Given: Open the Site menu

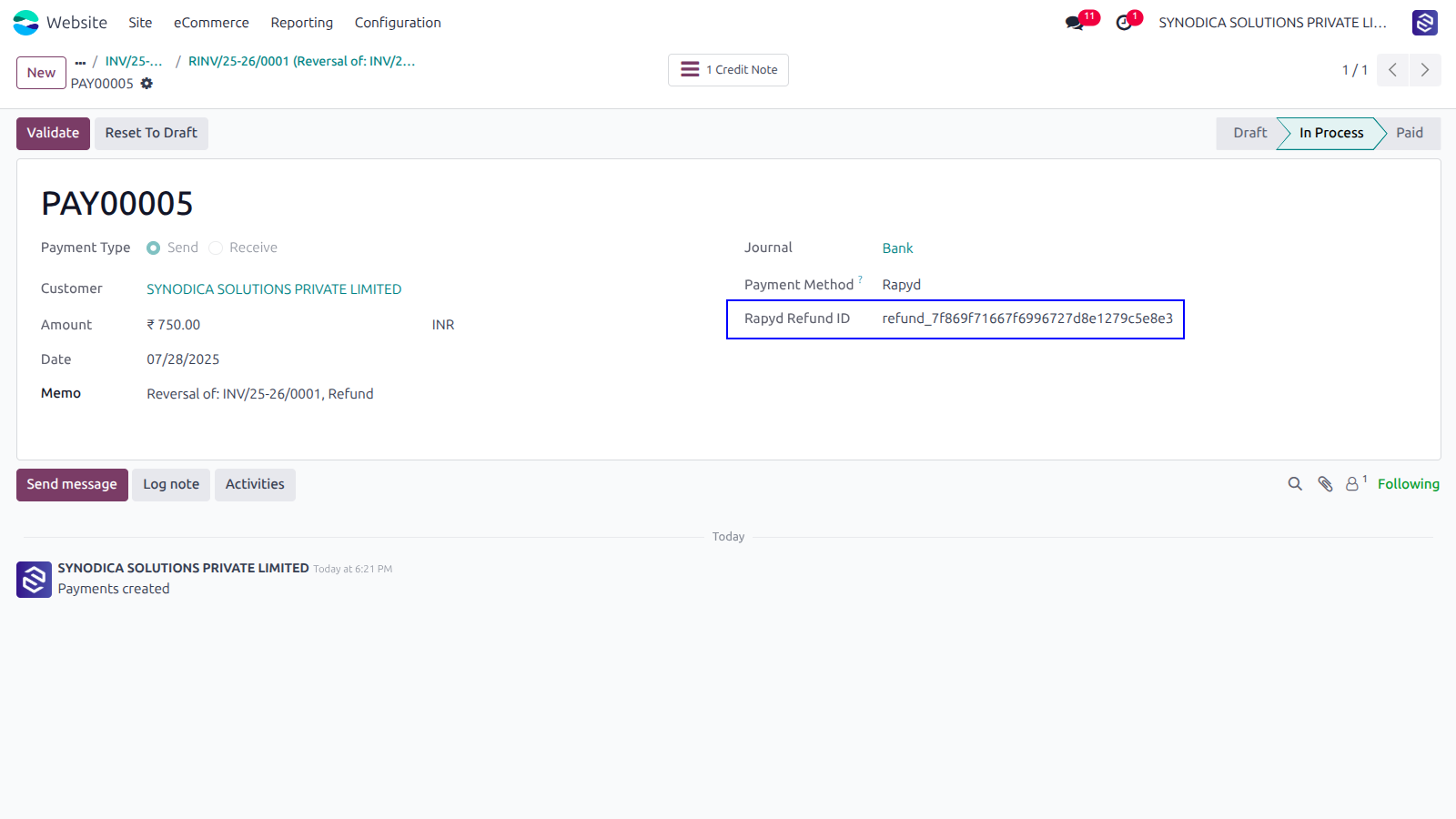Looking at the screenshot, I should (x=140, y=23).
